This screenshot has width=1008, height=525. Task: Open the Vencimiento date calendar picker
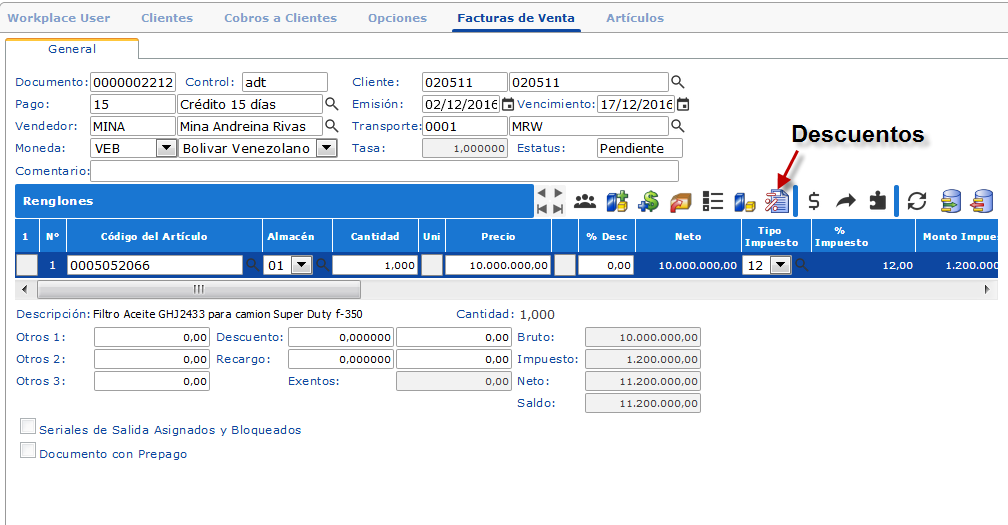(683, 104)
